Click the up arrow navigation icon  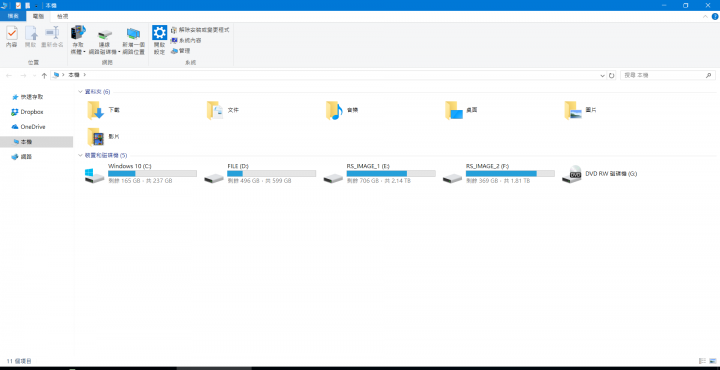pos(44,75)
